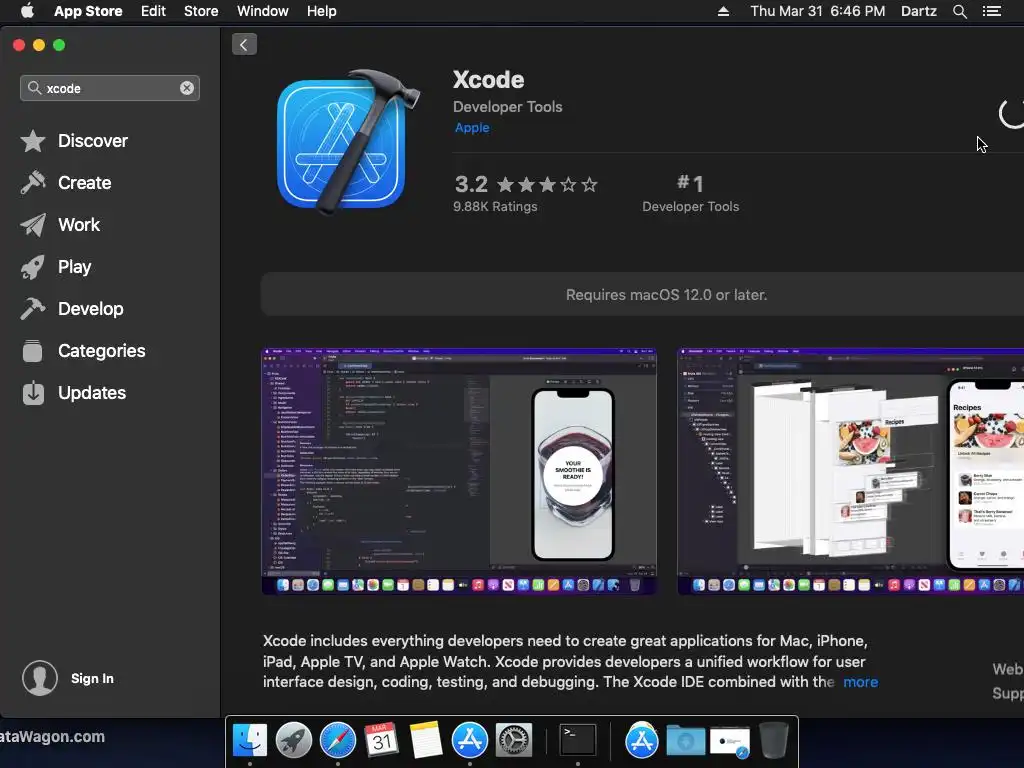Click the Developer Tools category under Xcode
Image resolution: width=1024 pixels, height=768 pixels.
507,107
